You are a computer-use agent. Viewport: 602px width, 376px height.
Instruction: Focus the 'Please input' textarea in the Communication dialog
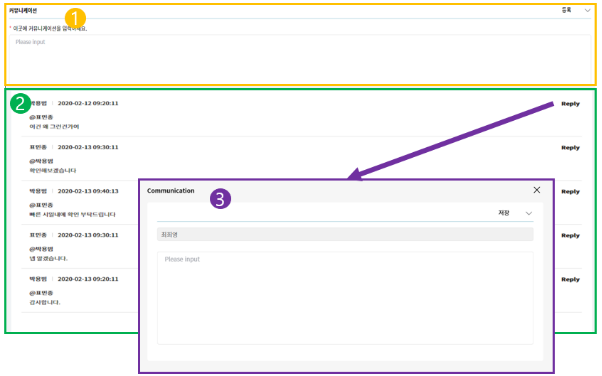(345, 298)
